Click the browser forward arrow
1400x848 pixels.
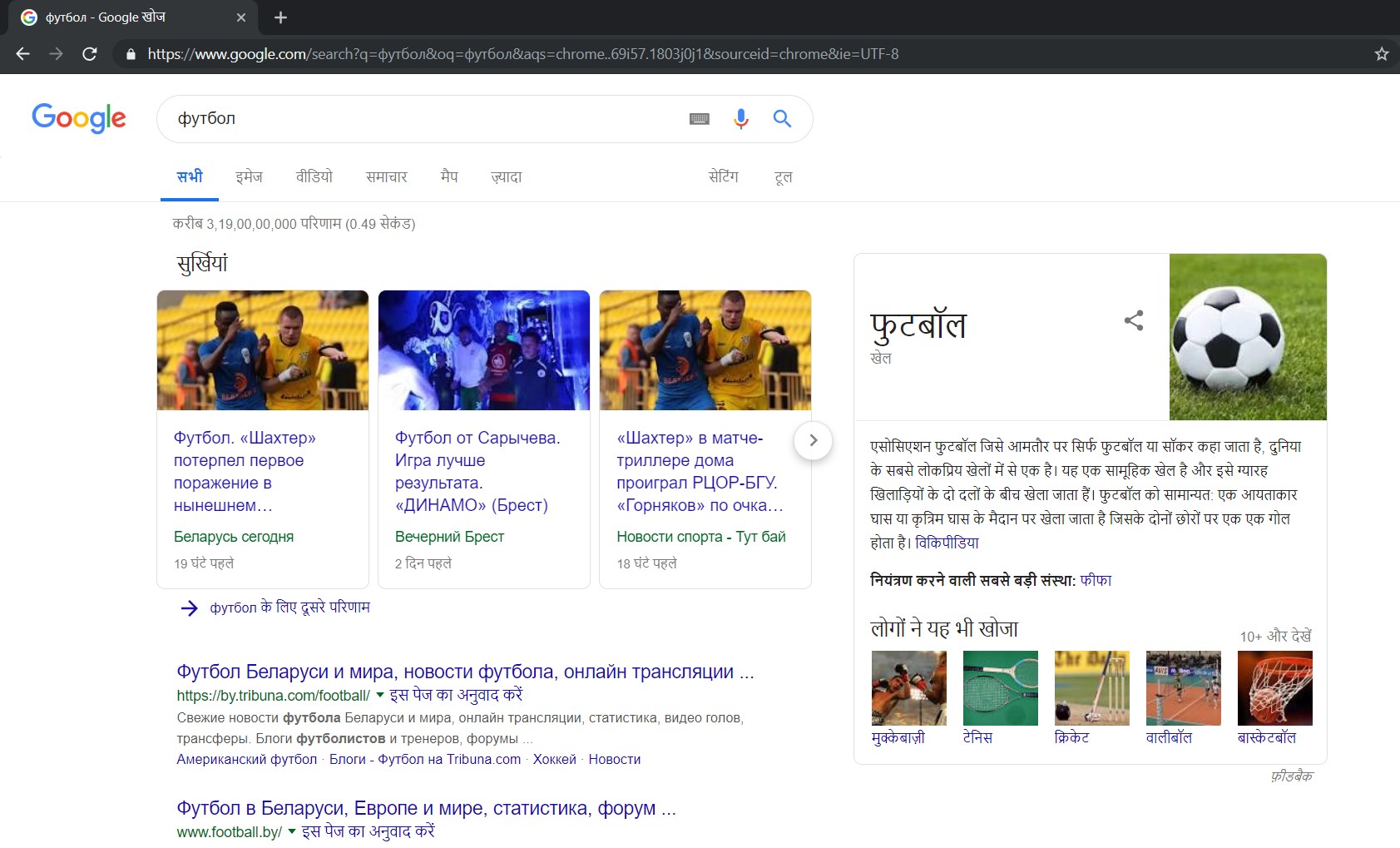point(56,54)
